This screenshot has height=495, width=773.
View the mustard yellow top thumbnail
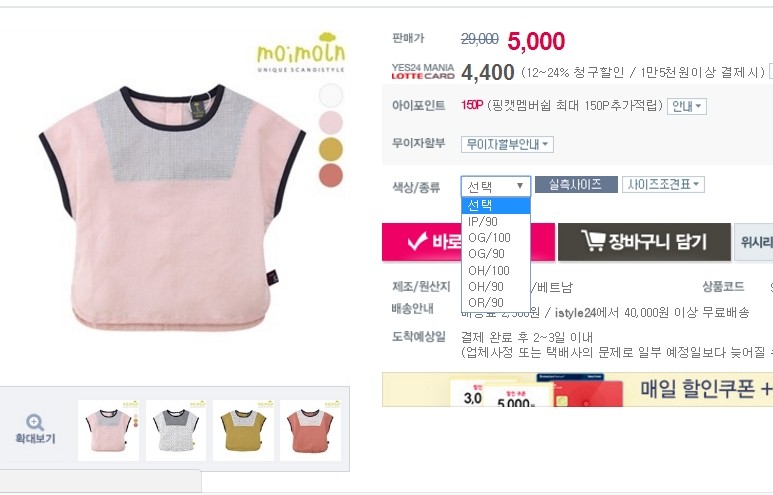(243, 430)
